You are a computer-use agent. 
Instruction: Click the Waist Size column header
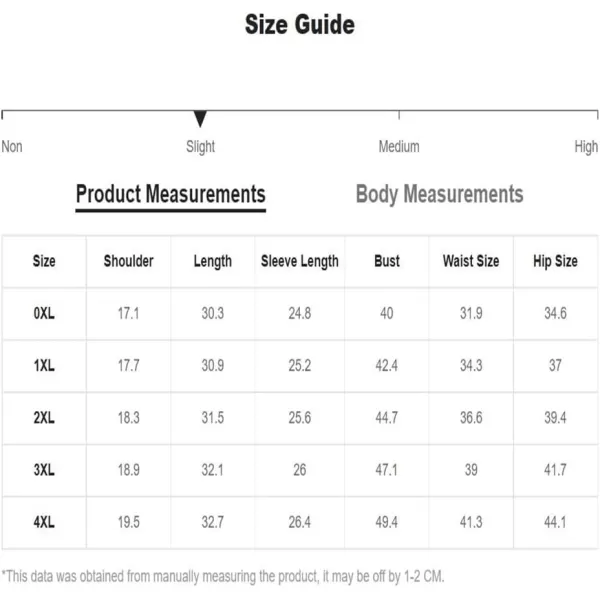pyautogui.click(x=471, y=261)
